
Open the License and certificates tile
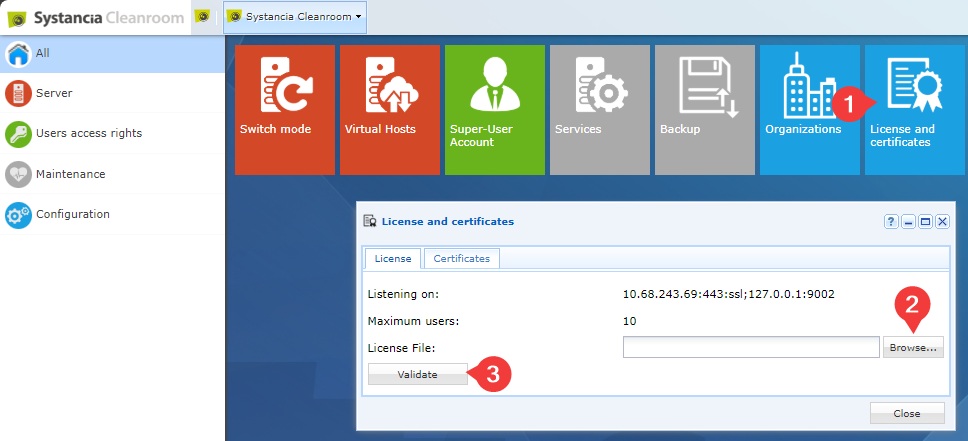(914, 110)
